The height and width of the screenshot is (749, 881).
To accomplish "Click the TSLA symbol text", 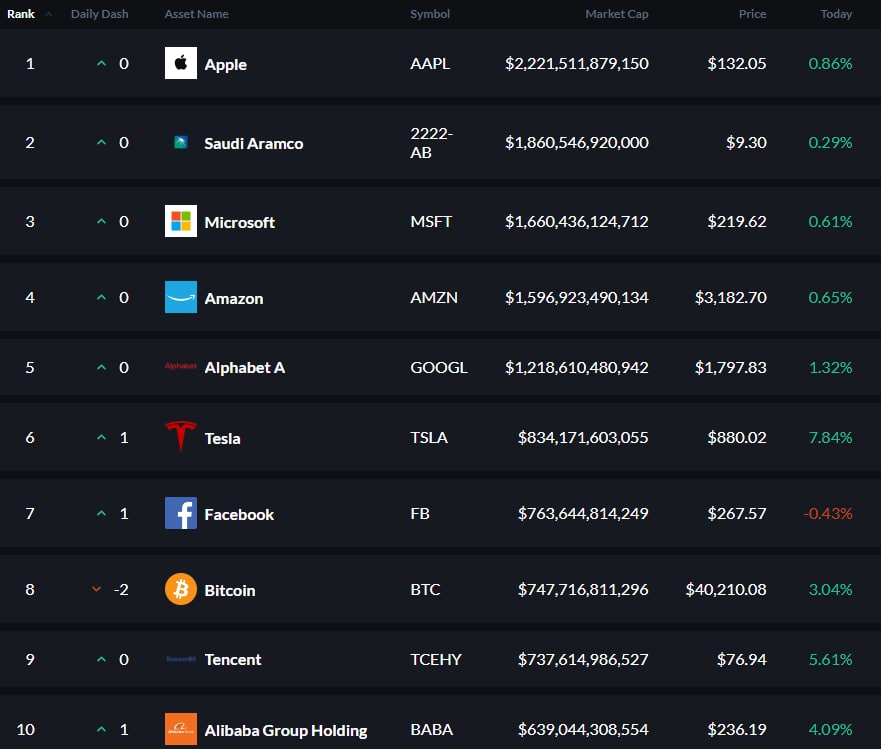I will (x=429, y=437).
